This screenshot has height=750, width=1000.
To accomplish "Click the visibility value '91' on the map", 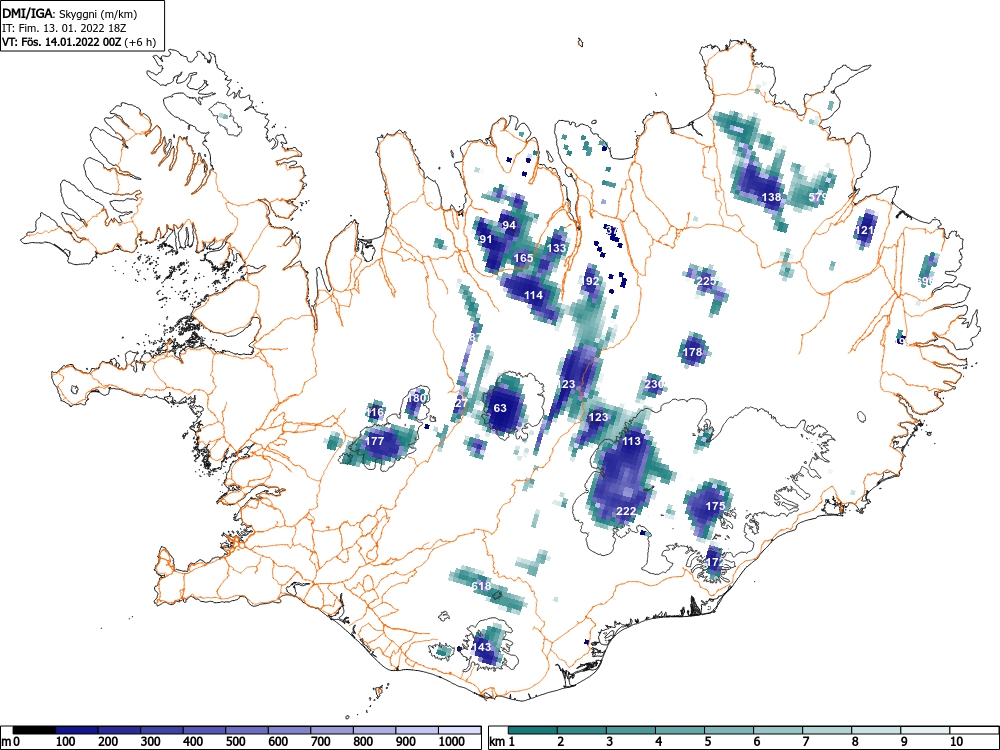I will point(486,240).
